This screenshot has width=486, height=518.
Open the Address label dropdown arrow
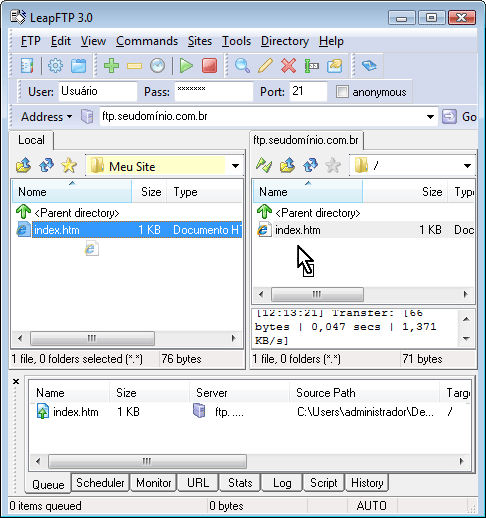pos(69,117)
